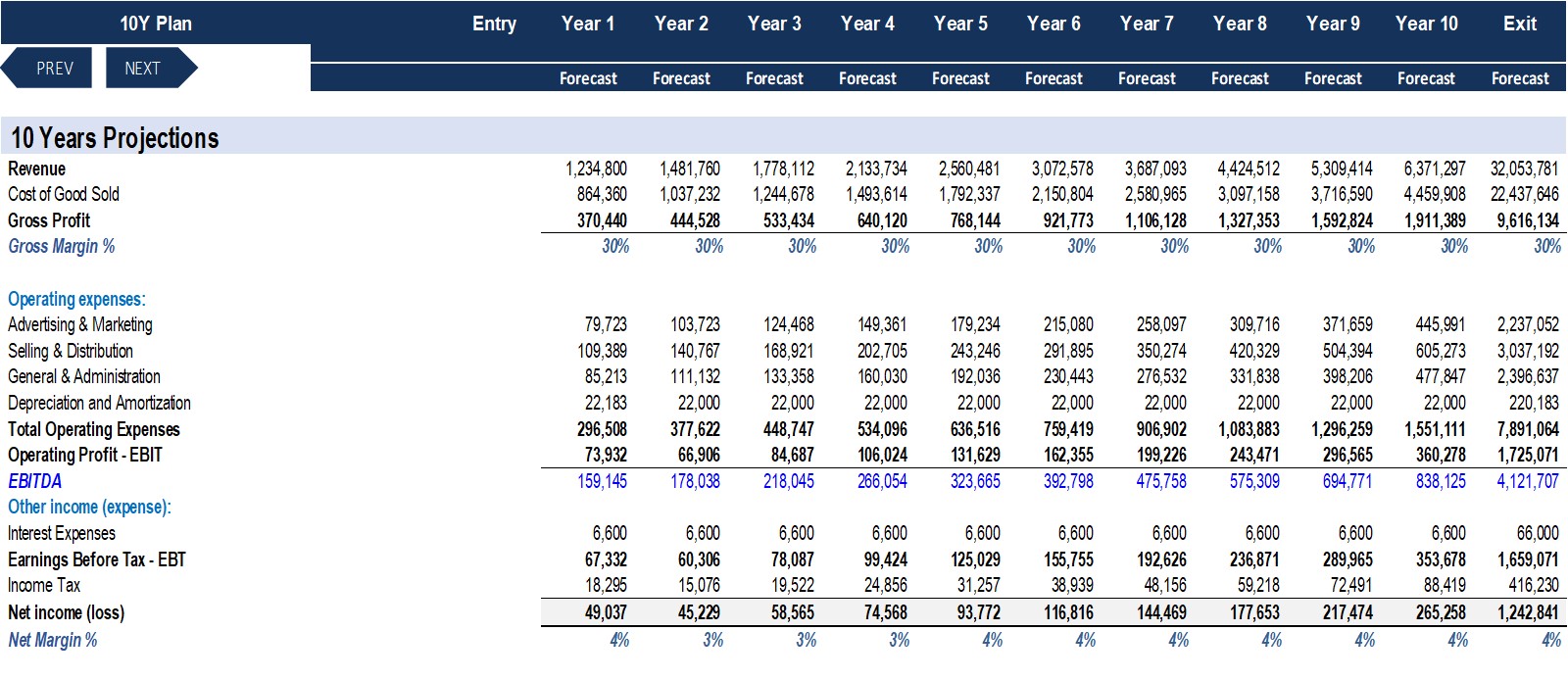Click income tax value 18,295

click(606, 585)
